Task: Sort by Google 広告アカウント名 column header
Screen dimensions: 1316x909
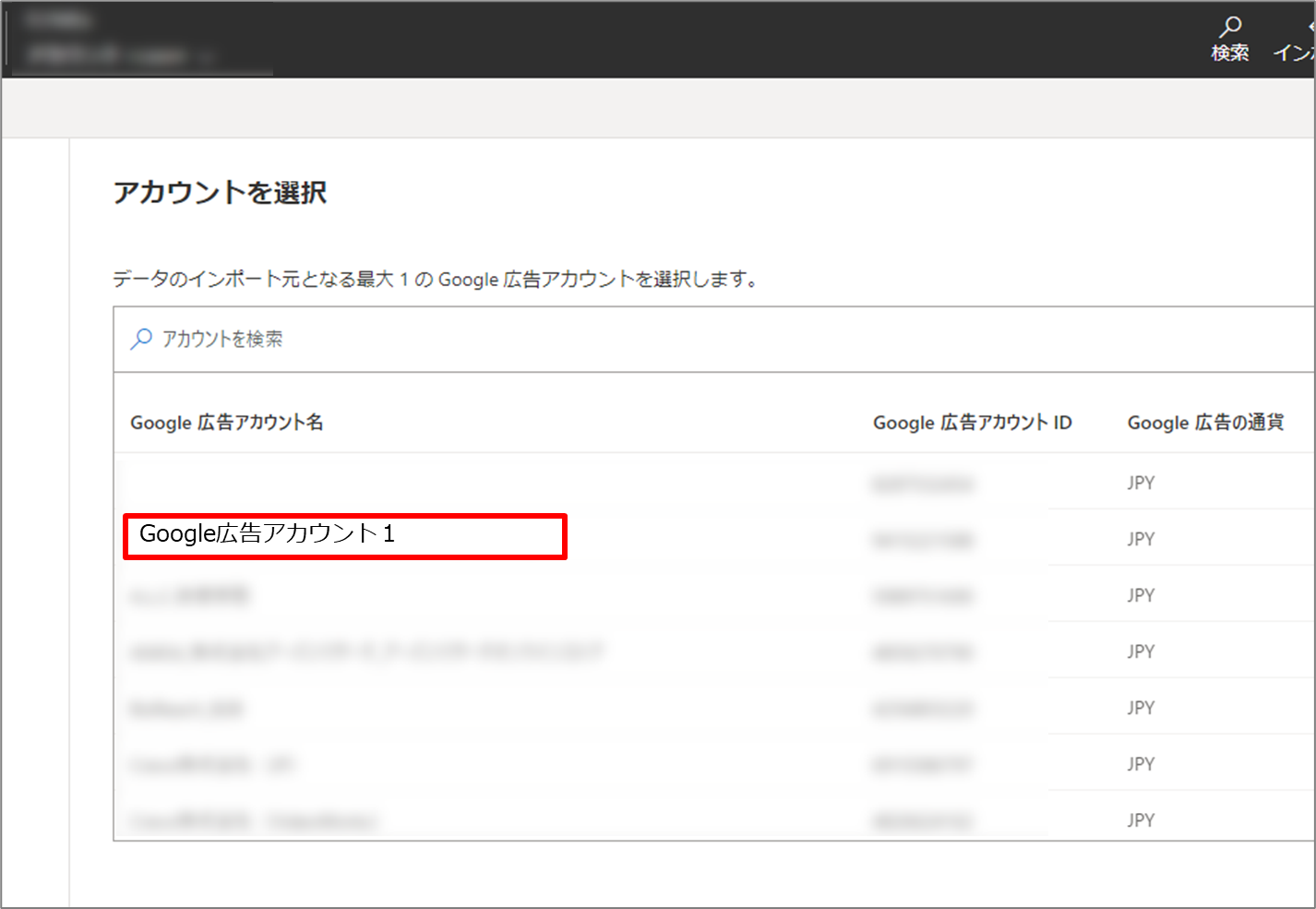Action: point(227,423)
